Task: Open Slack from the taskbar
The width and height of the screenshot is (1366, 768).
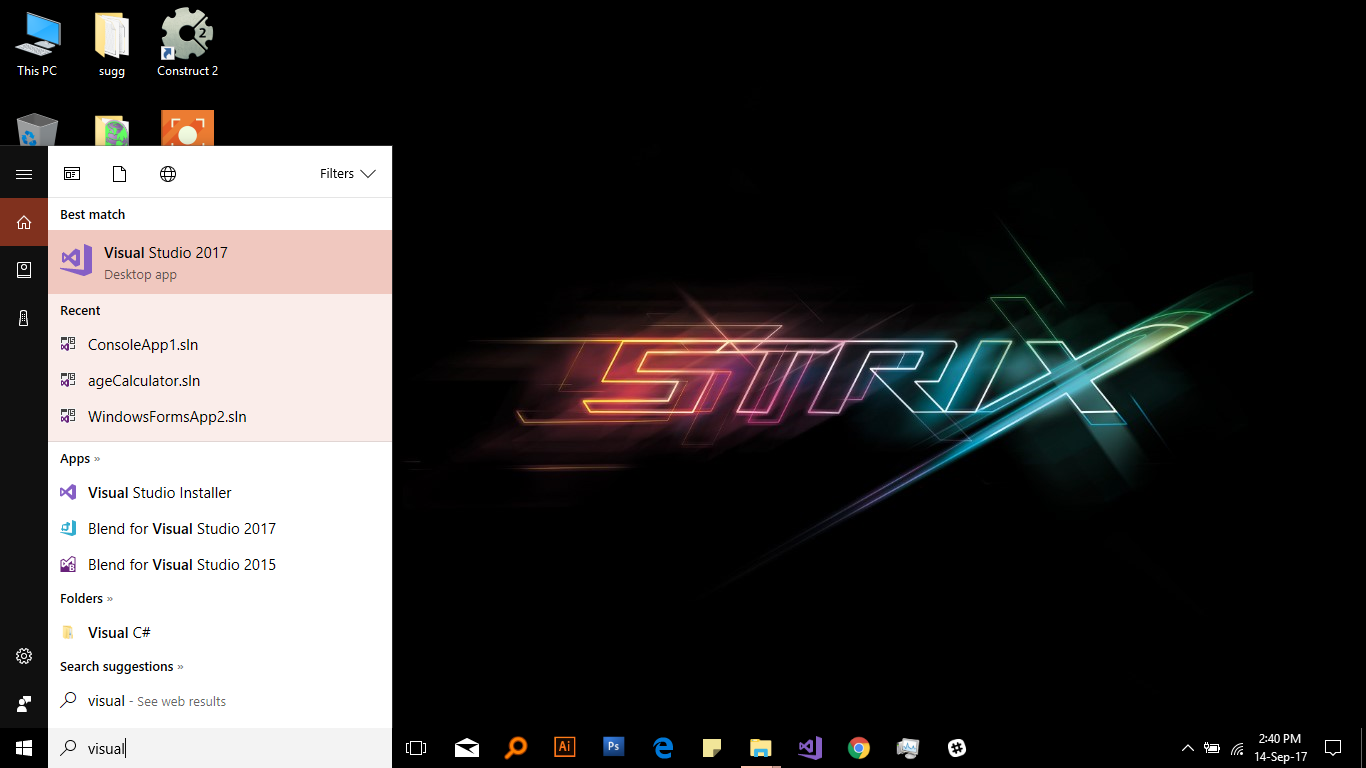Action: pos(956,748)
